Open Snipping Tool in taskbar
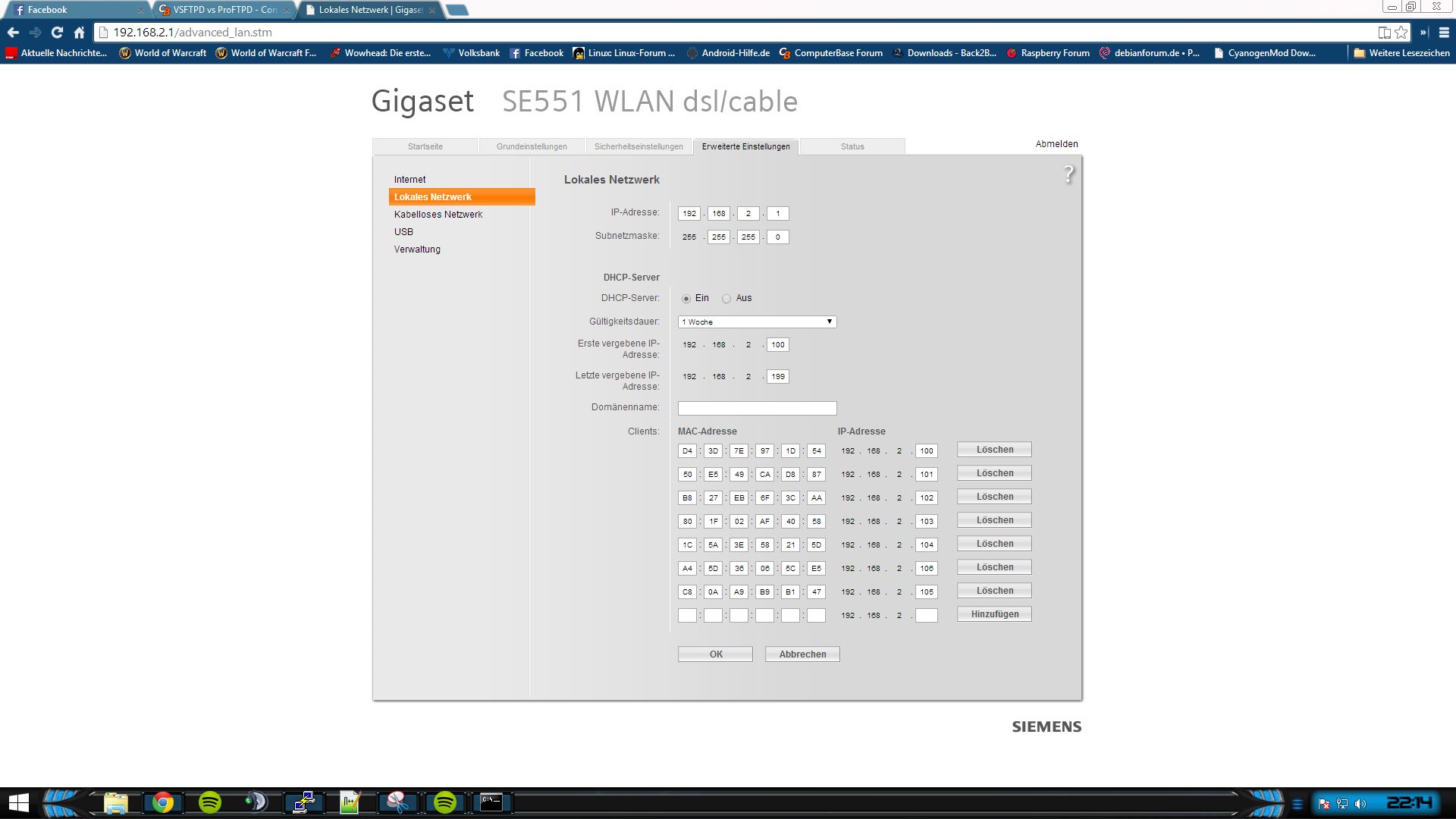This screenshot has width=1456, height=819. (x=397, y=802)
